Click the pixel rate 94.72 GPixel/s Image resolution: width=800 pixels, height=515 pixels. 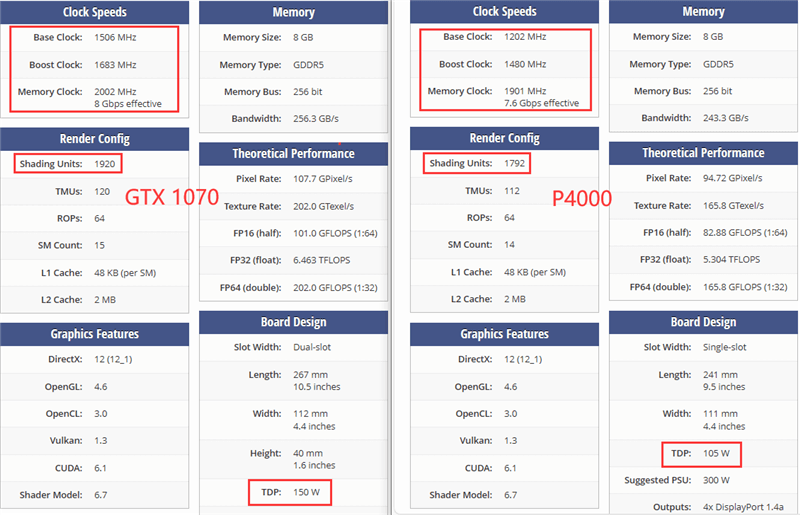733,178
